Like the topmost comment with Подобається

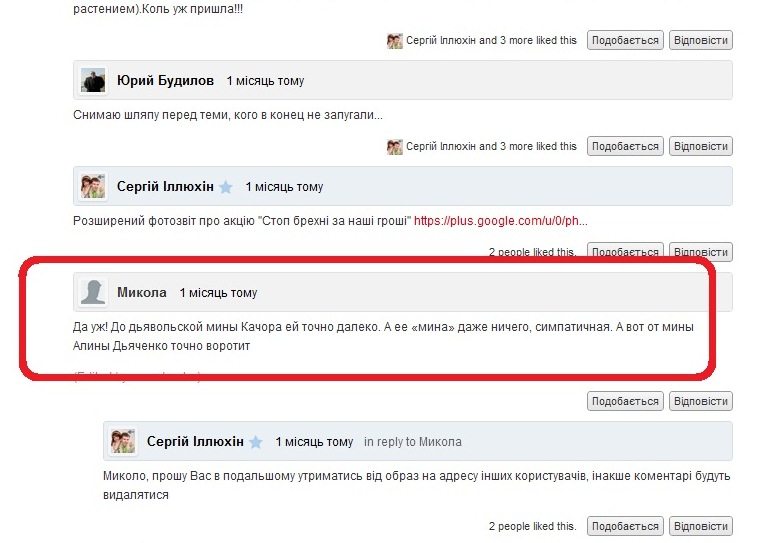[625, 40]
